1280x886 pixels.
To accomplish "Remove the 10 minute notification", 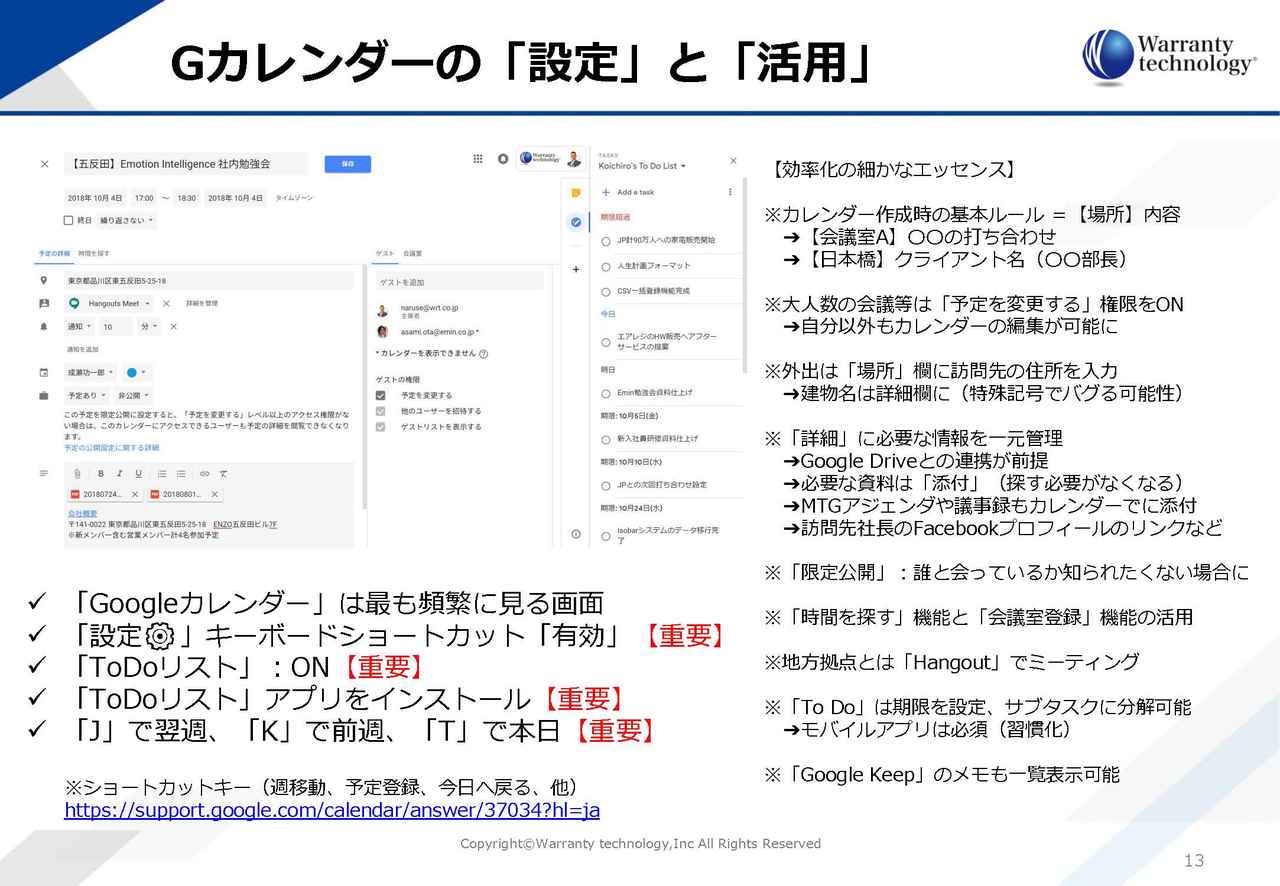I will point(173,326).
